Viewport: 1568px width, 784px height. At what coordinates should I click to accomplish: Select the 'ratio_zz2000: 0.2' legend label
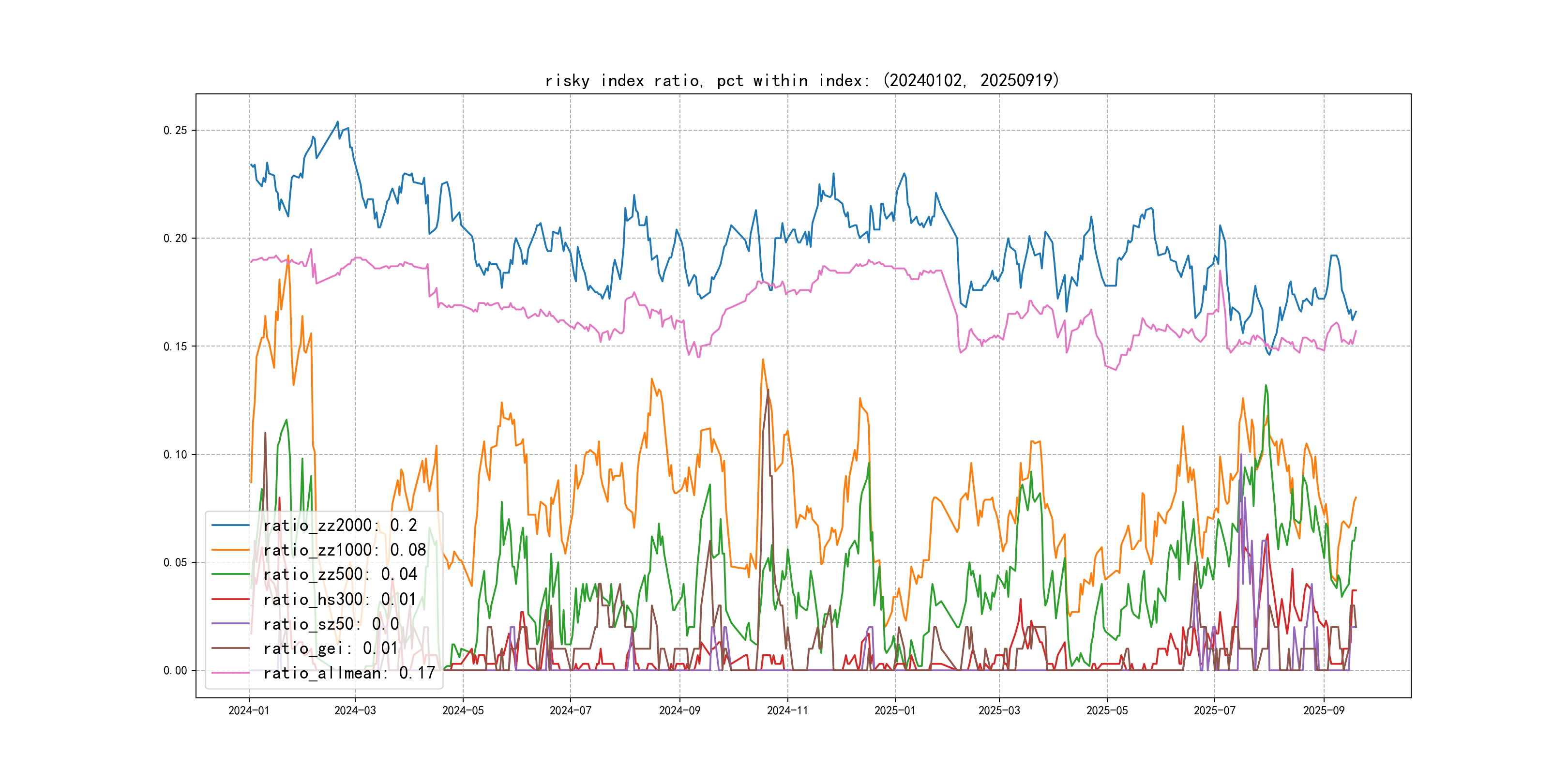click(x=340, y=525)
